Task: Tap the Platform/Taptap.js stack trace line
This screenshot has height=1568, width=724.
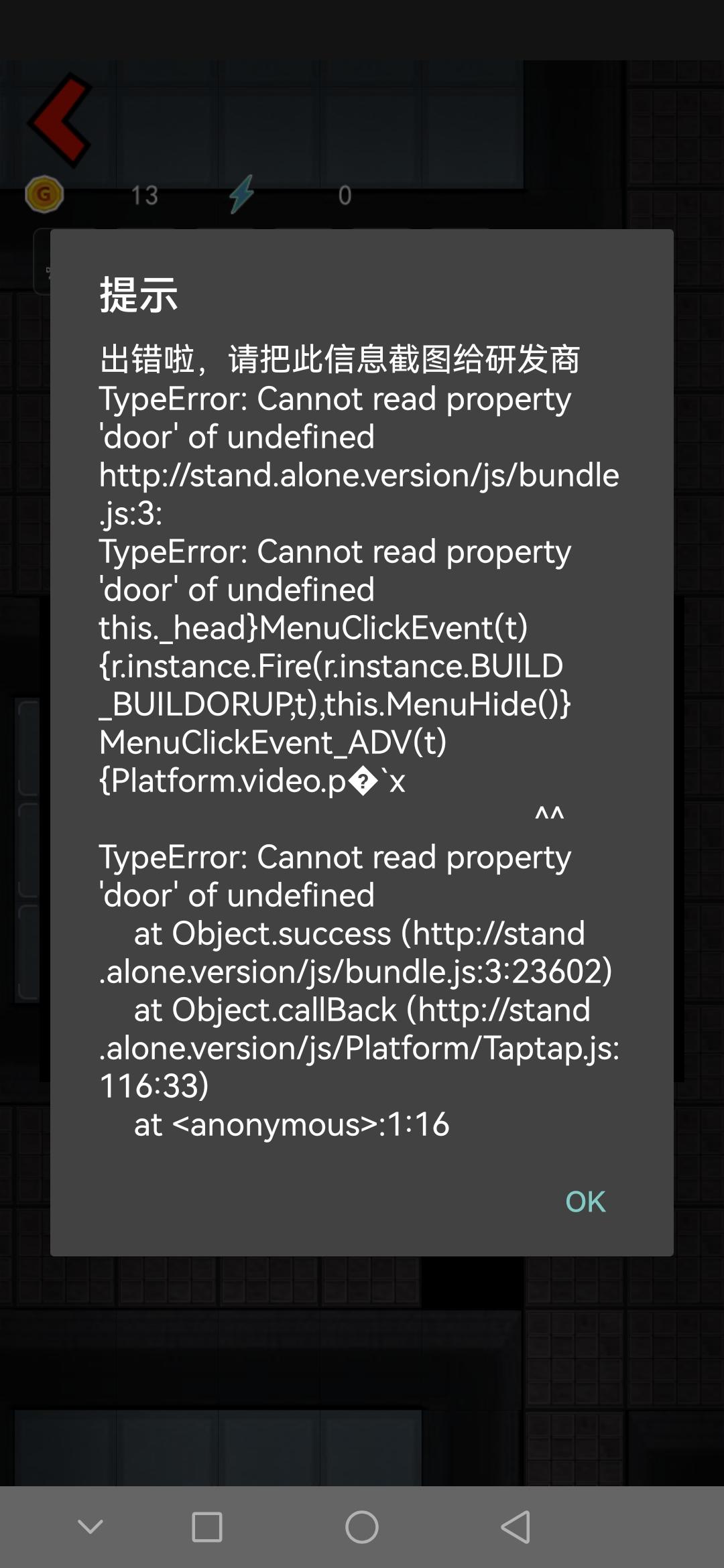Action: point(359,1049)
